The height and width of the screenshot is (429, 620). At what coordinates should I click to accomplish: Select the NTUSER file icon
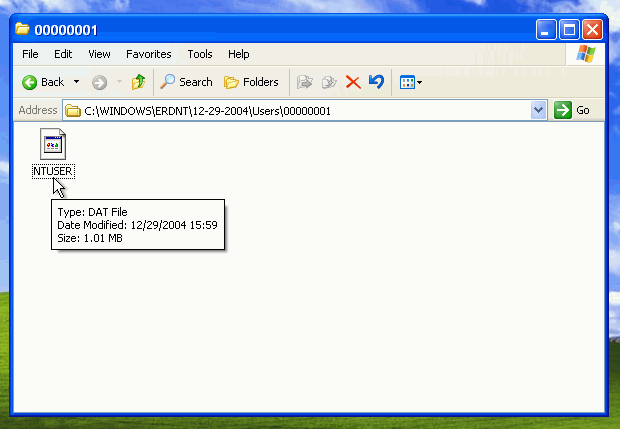pyautogui.click(x=53, y=144)
